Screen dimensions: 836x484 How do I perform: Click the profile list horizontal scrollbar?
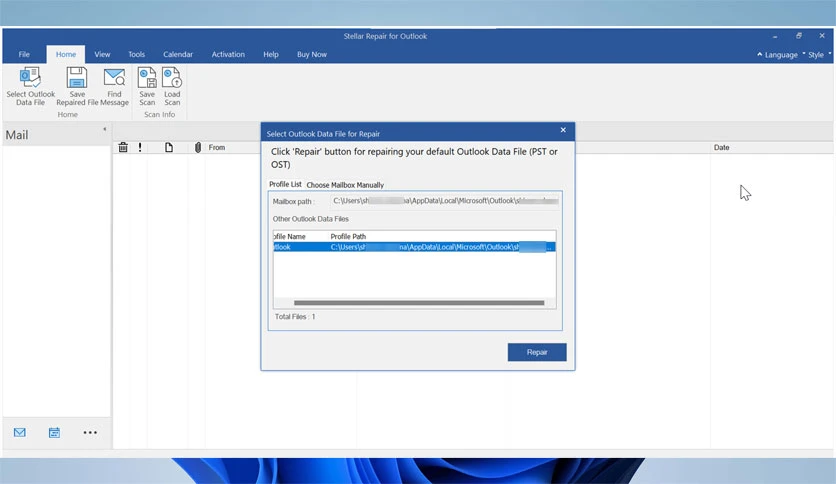click(419, 303)
